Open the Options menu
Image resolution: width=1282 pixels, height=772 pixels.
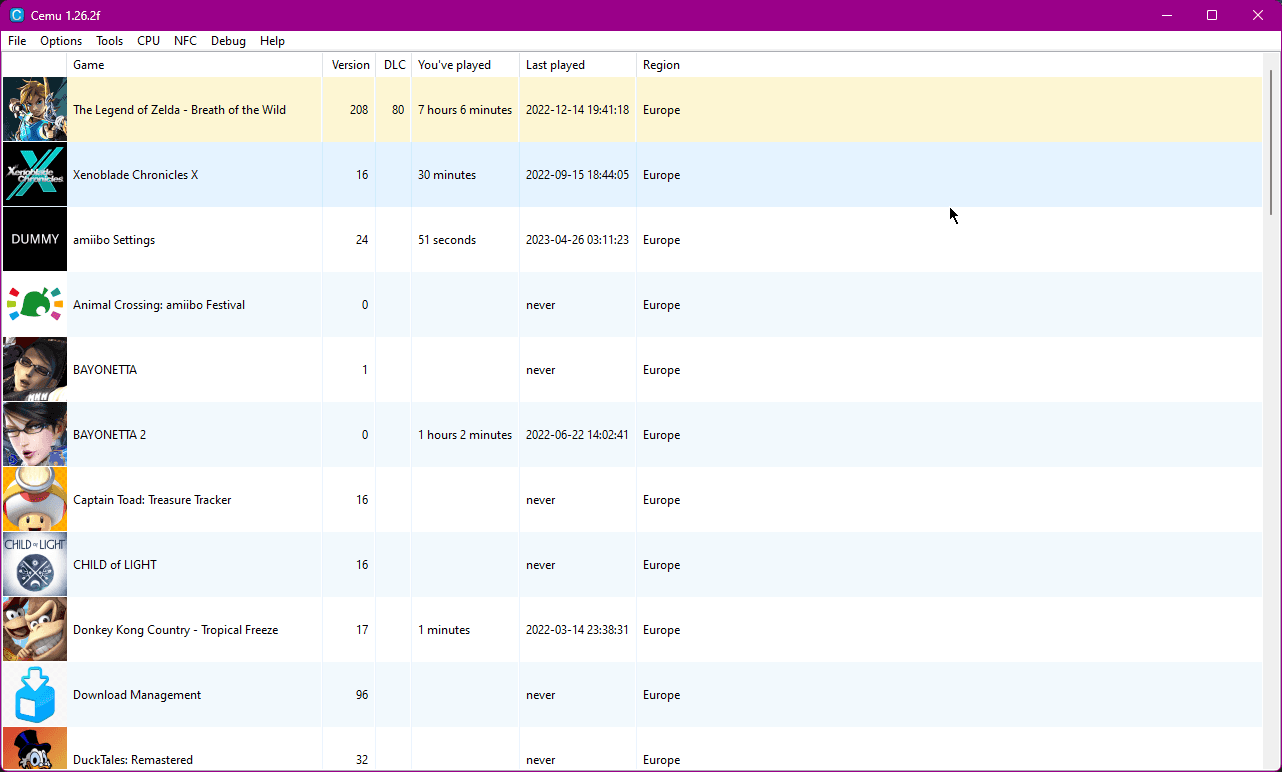[x=61, y=41]
